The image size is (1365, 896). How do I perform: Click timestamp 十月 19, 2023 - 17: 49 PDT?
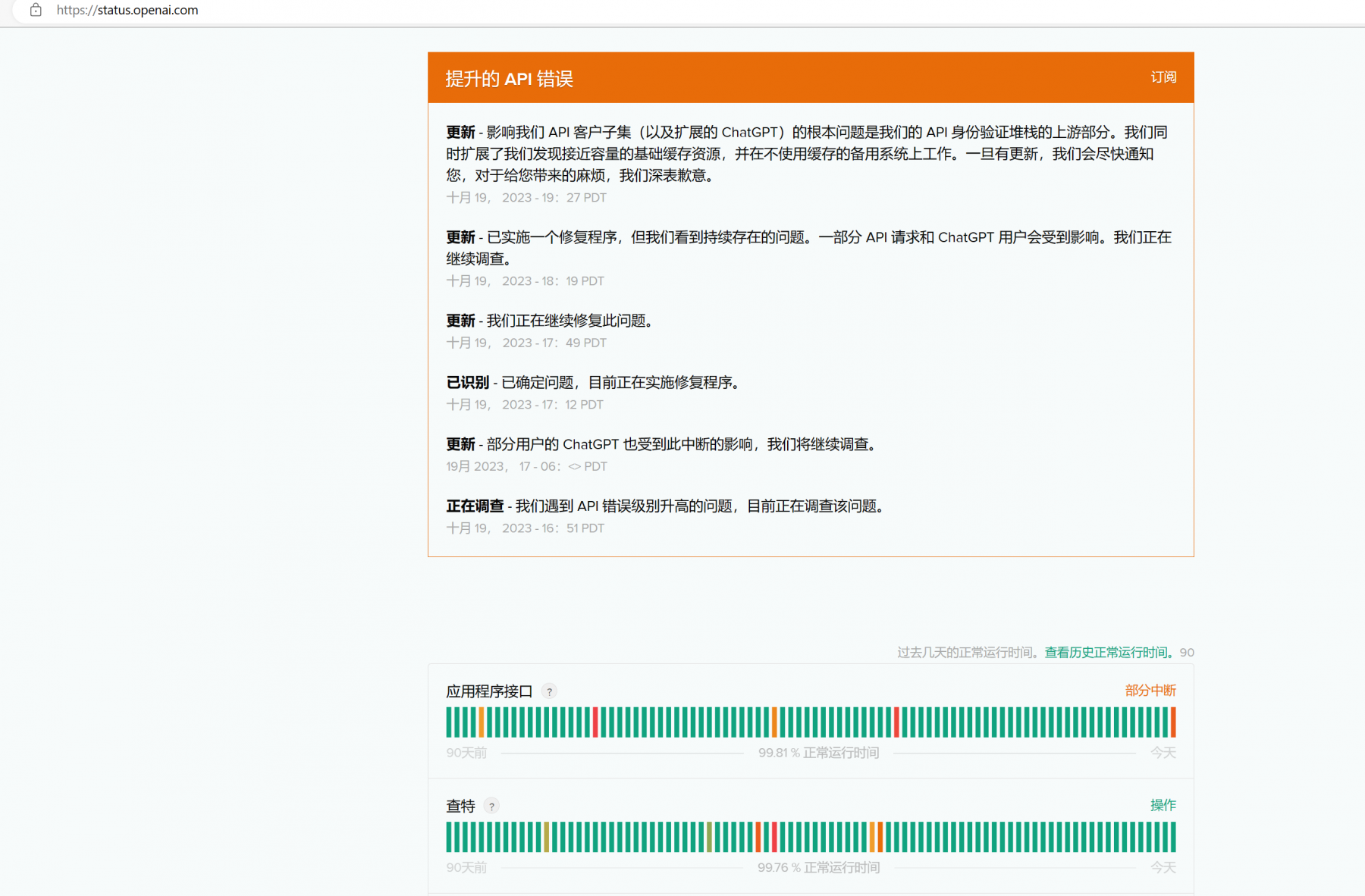click(526, 343)
